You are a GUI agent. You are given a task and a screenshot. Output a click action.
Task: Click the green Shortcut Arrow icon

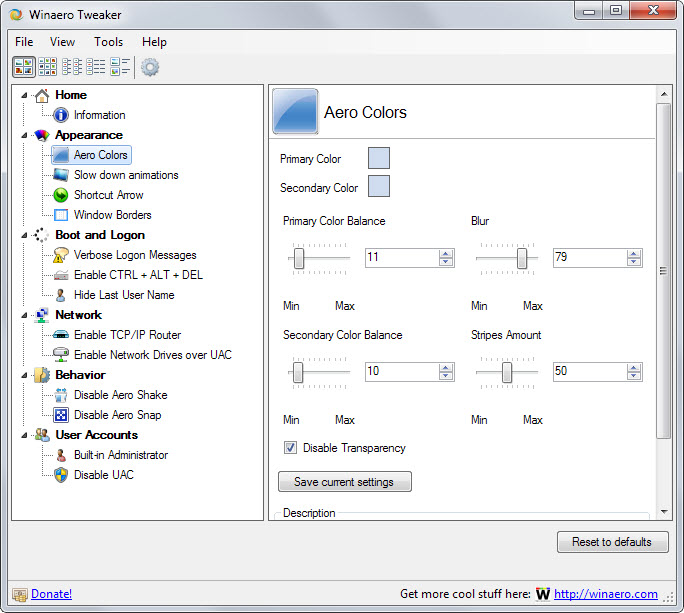61,195
